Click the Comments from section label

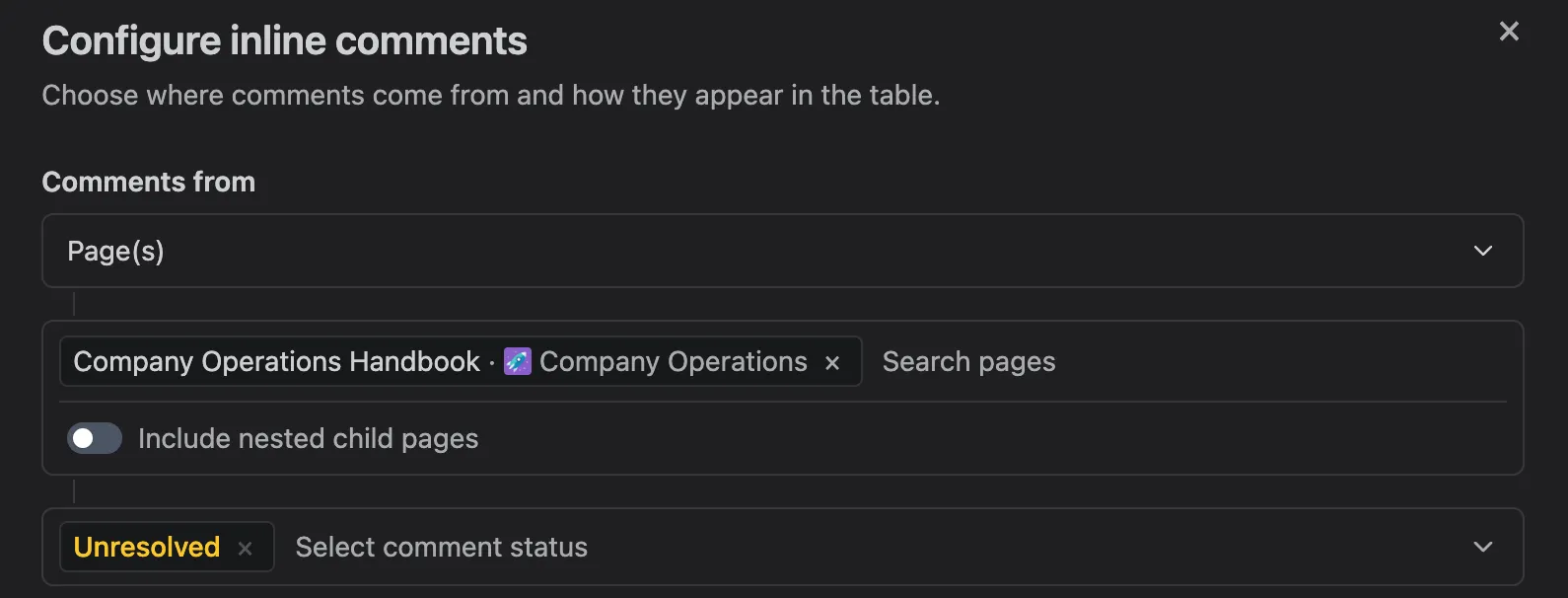click(x=149, y=182)
